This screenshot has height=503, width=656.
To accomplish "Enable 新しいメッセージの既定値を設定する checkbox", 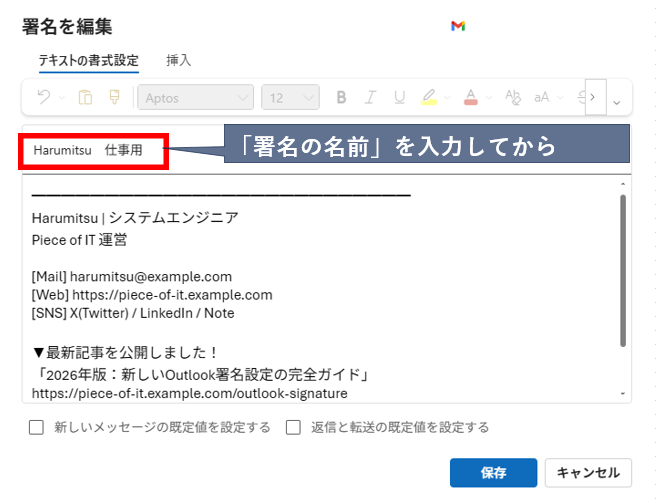I will [37, 427].
